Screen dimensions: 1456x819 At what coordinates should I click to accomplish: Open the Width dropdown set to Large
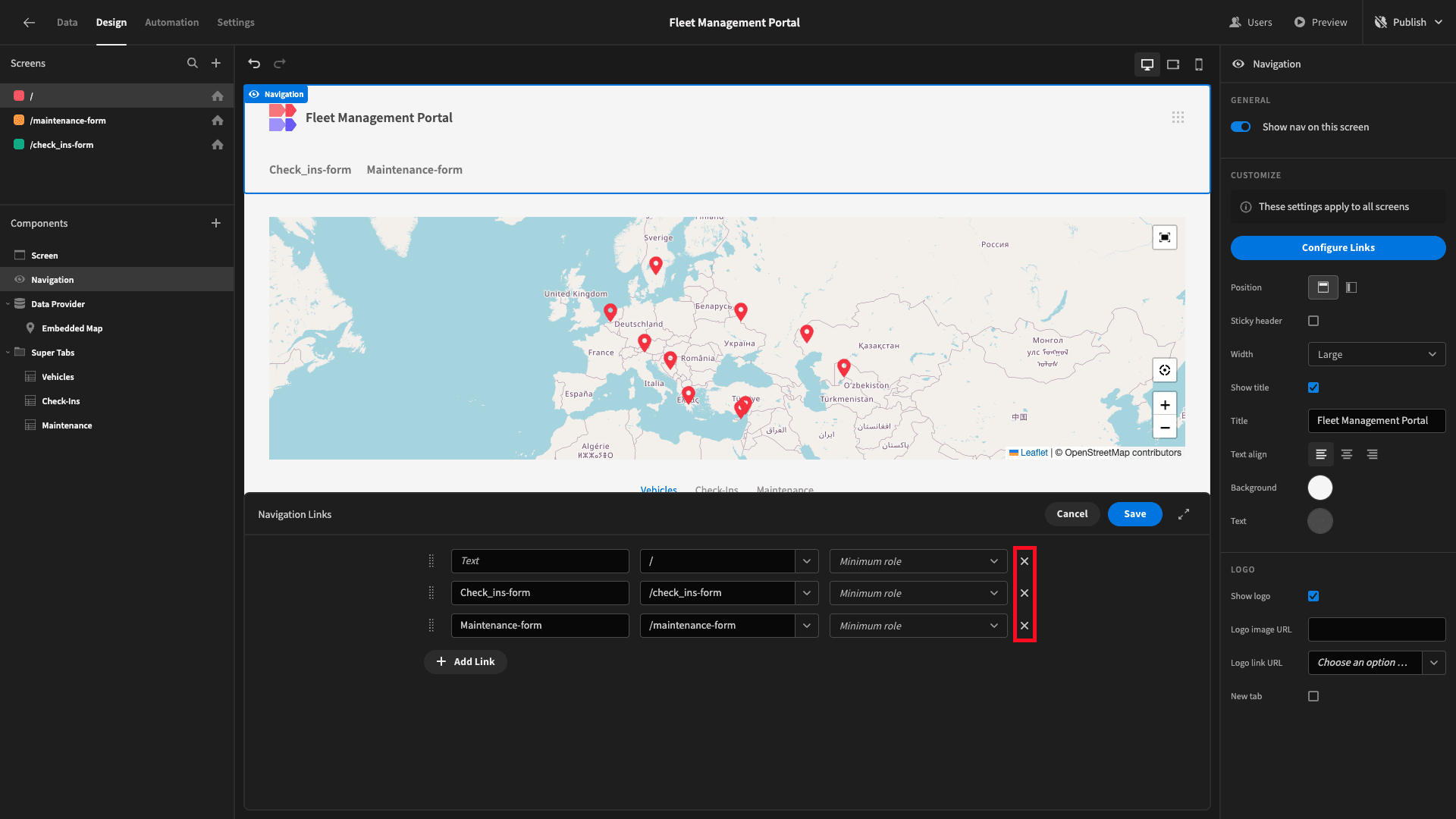pos(1376,354)
